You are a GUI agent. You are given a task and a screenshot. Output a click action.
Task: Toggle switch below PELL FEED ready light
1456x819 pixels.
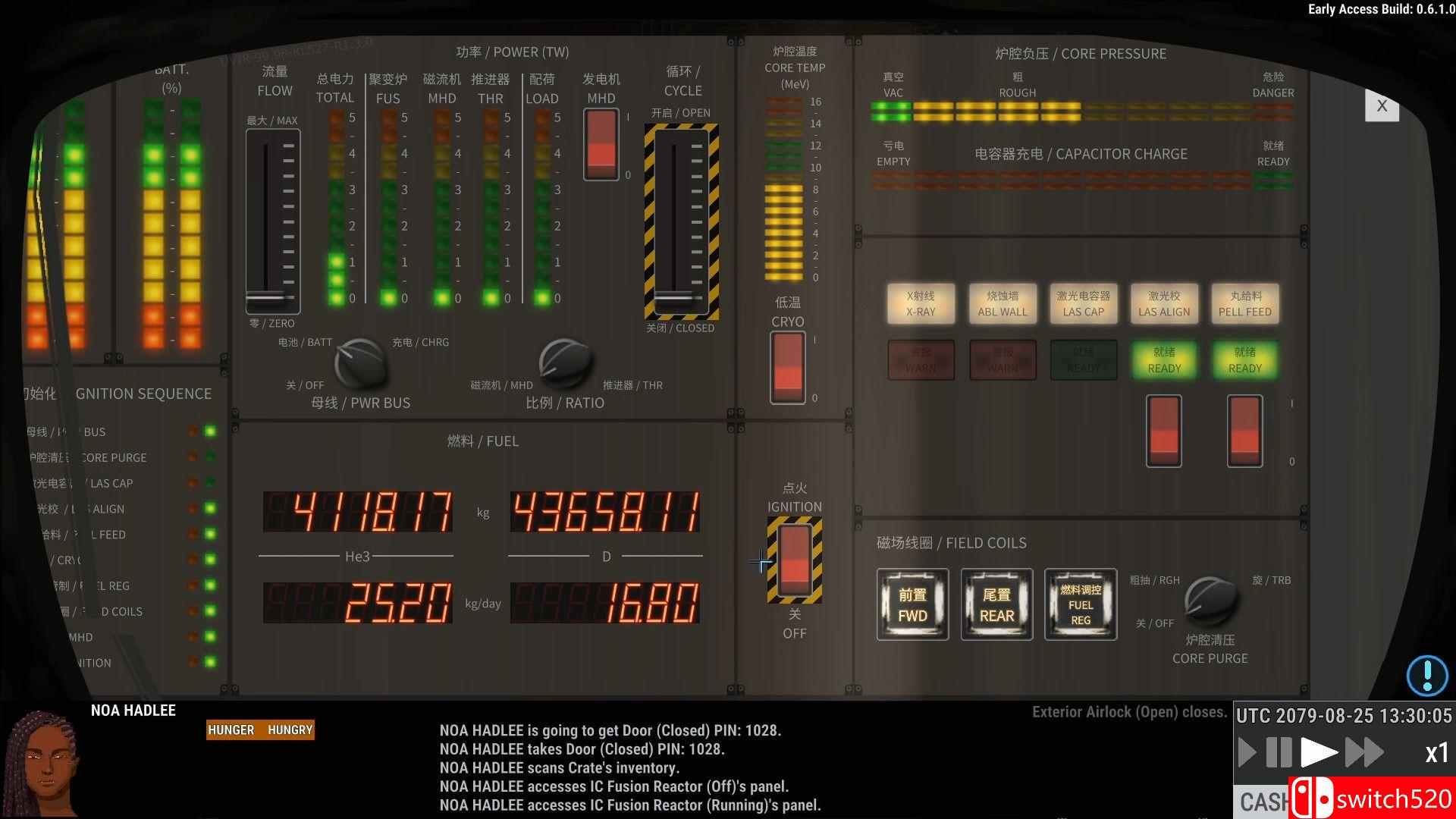[x=1244, y=431]
